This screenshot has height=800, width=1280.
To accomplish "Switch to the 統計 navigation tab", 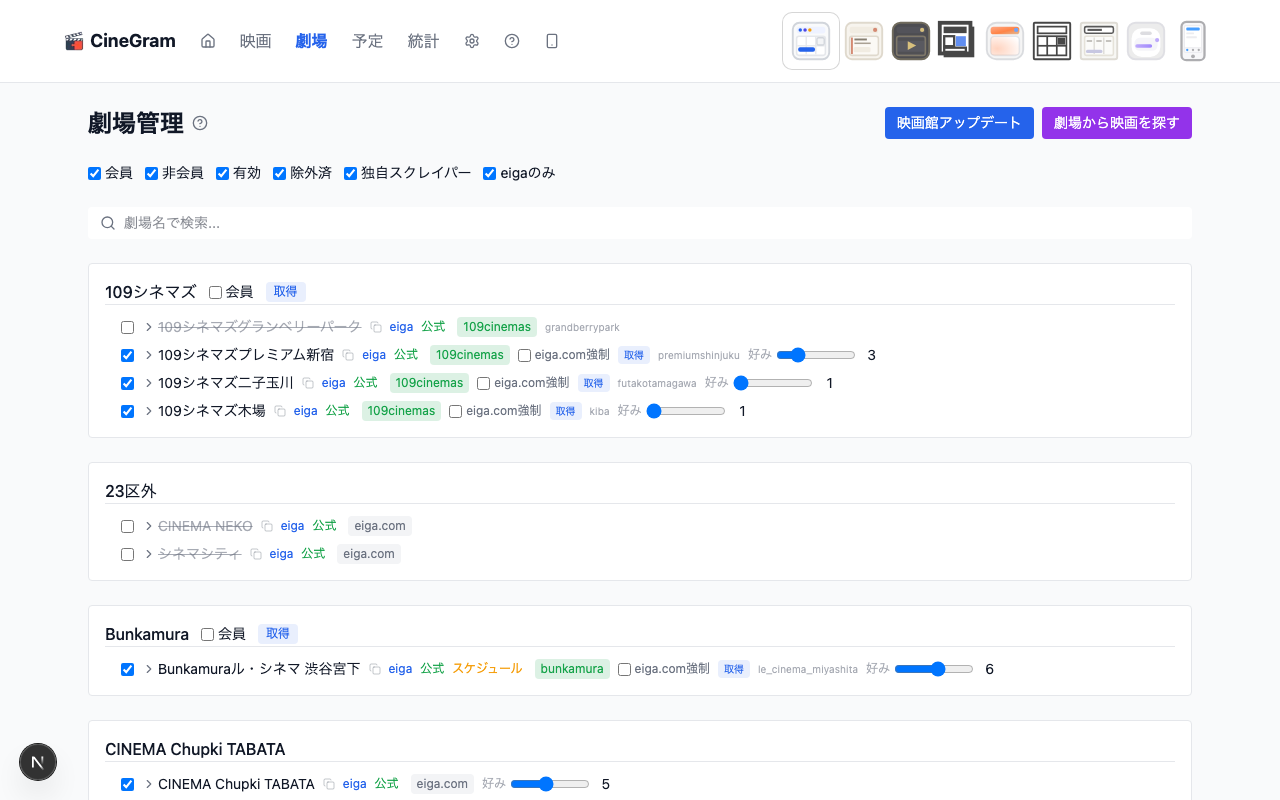I will tap(423, 41).
